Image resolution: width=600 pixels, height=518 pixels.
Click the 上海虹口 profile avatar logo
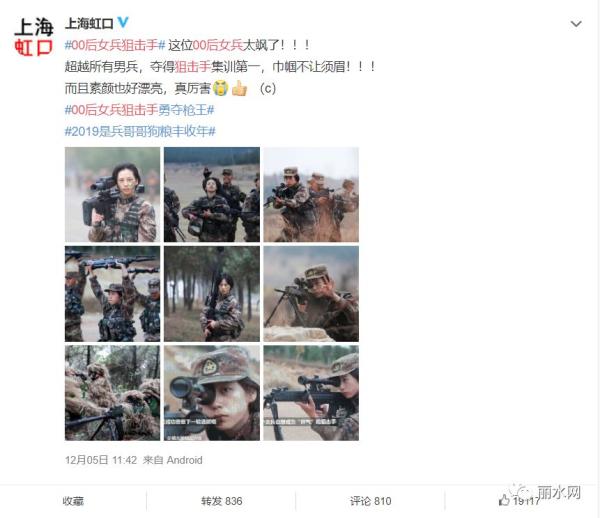point(34,38)
